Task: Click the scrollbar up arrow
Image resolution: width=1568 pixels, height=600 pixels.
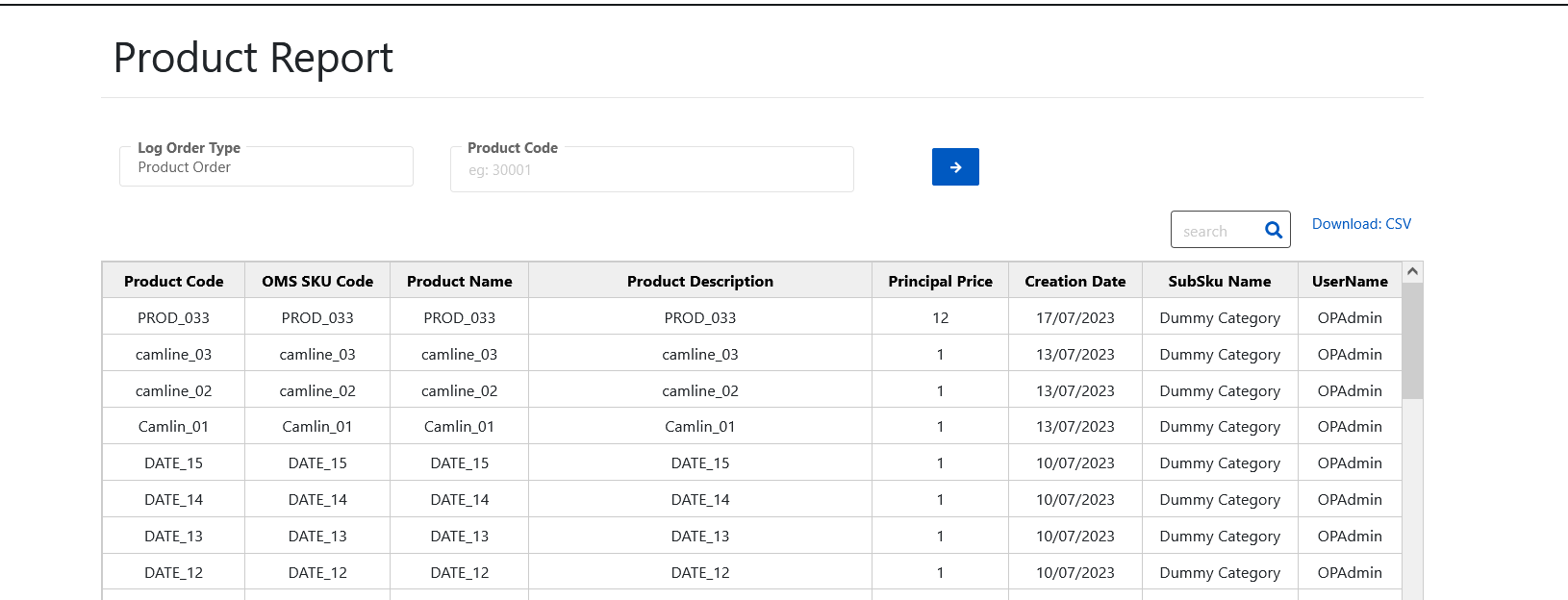Action: pos(1412,272)
